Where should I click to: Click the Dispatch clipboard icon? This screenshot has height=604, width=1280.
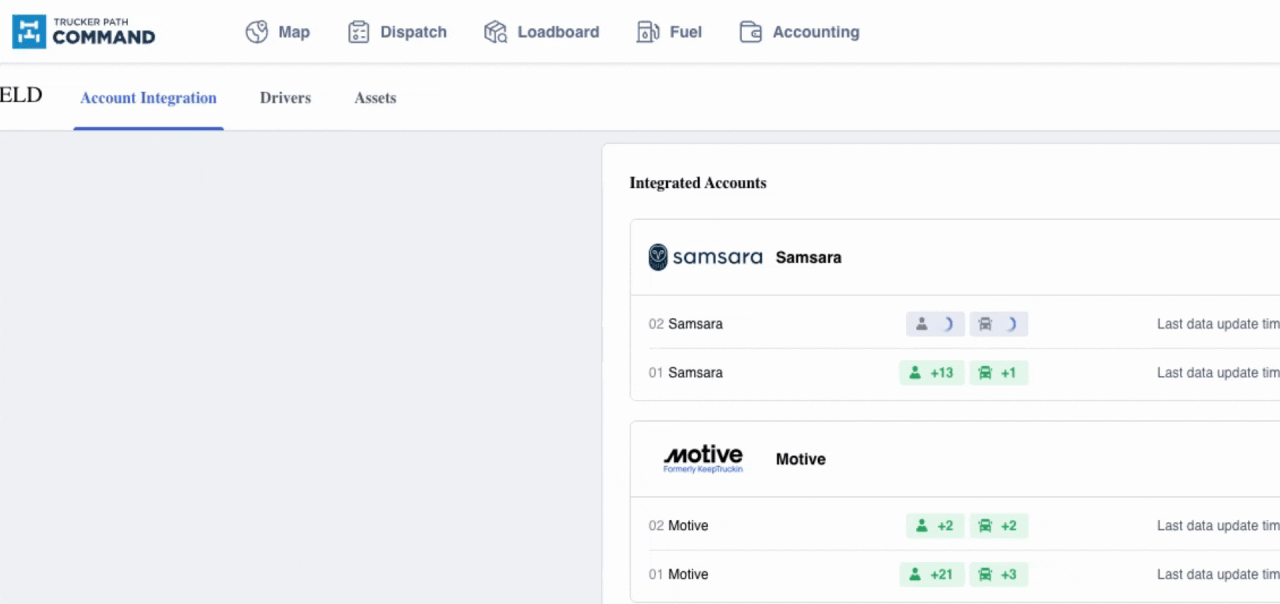tap(359, 32)
